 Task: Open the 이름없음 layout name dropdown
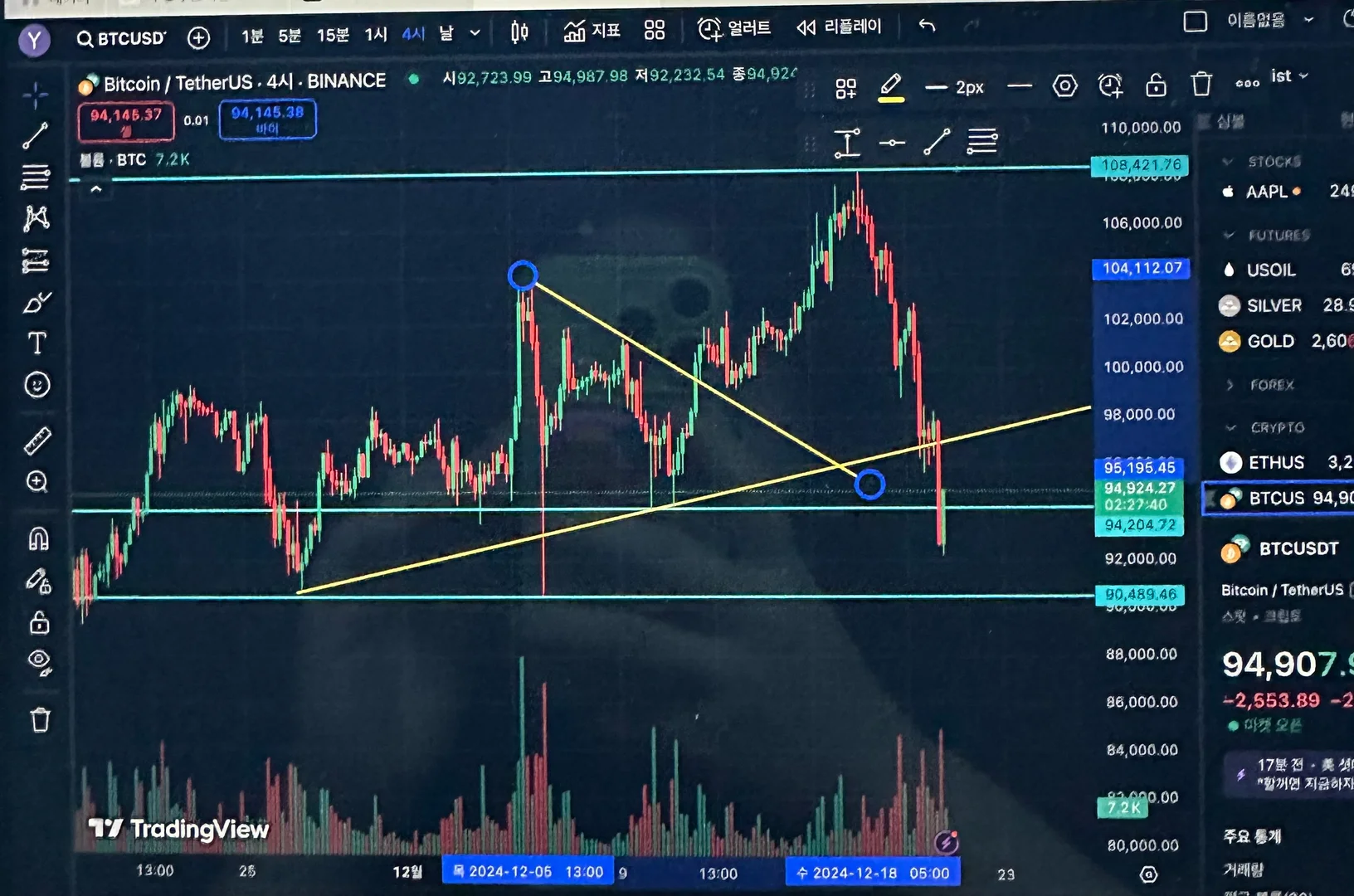pyautogui.click(x=1269, y=20)
